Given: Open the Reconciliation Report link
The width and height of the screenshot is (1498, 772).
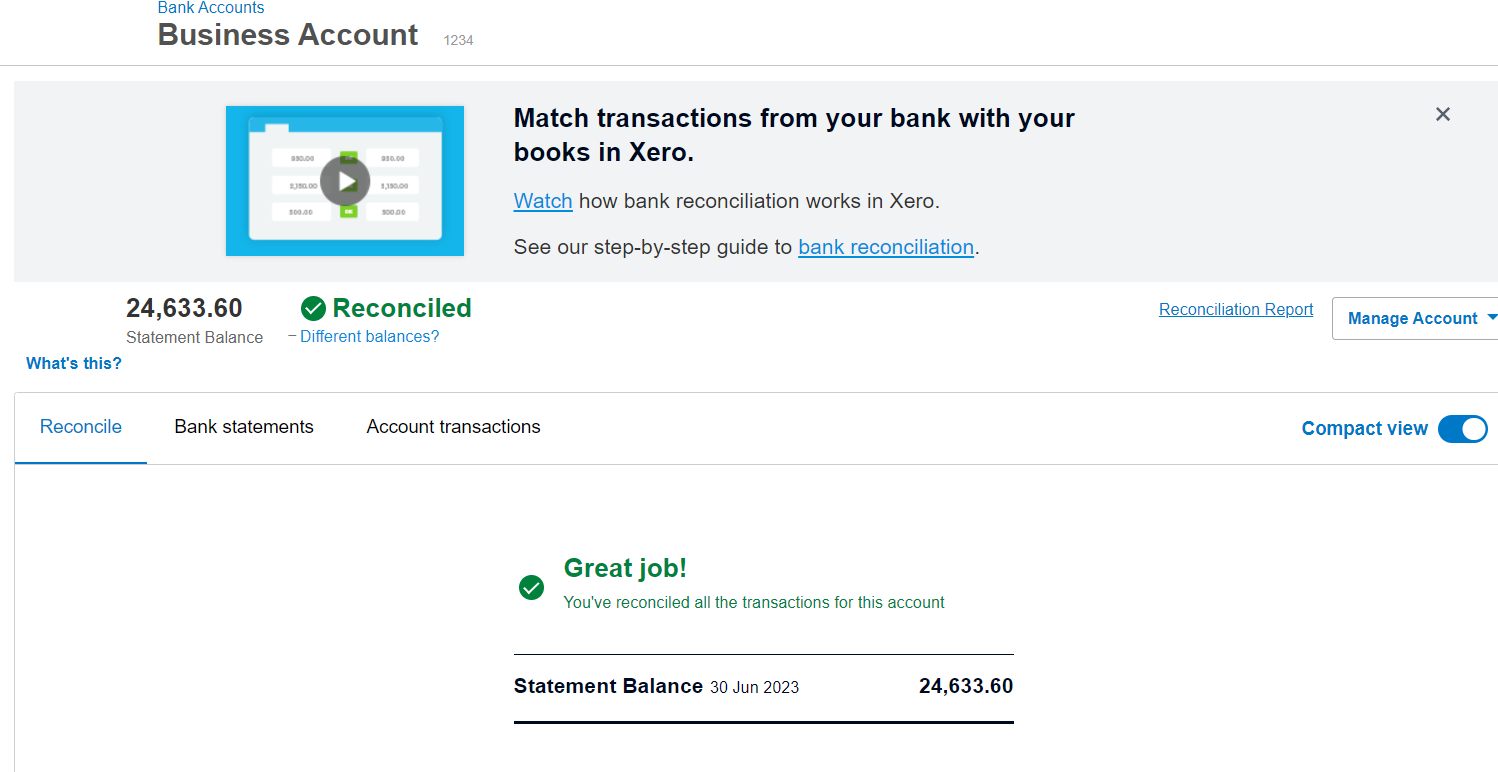Looking at the screenshot, I should (x=1236, y=310).
